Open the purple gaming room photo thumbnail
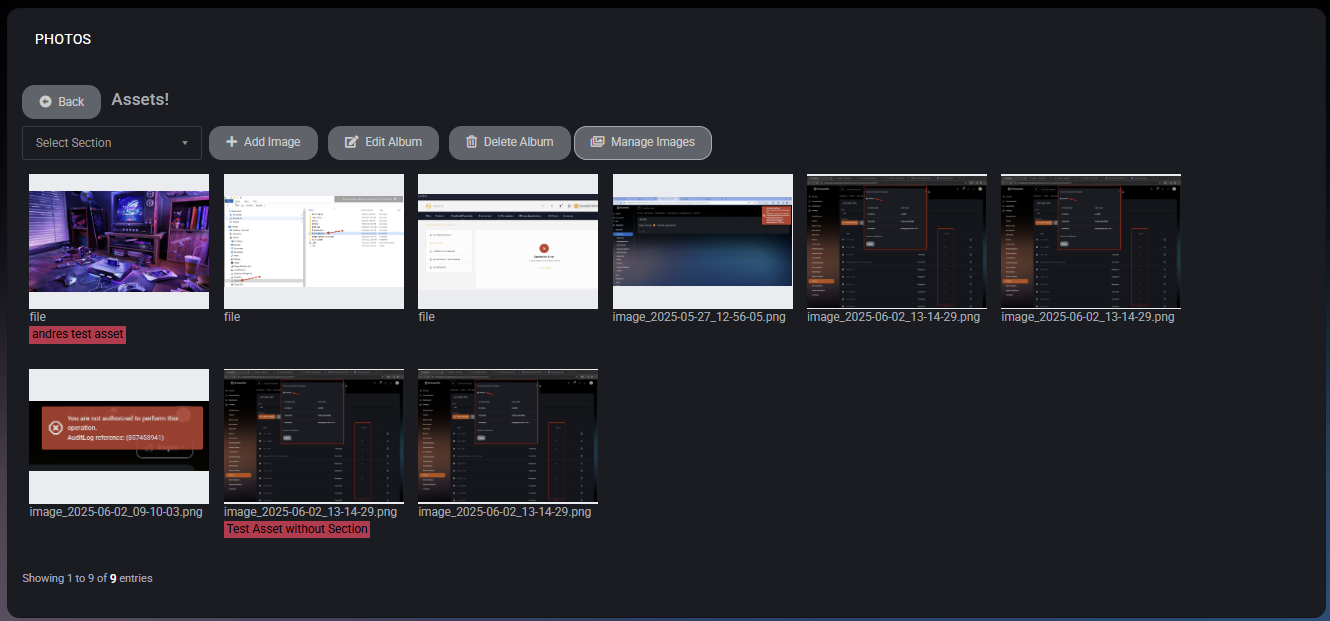 tap(119, 241)
